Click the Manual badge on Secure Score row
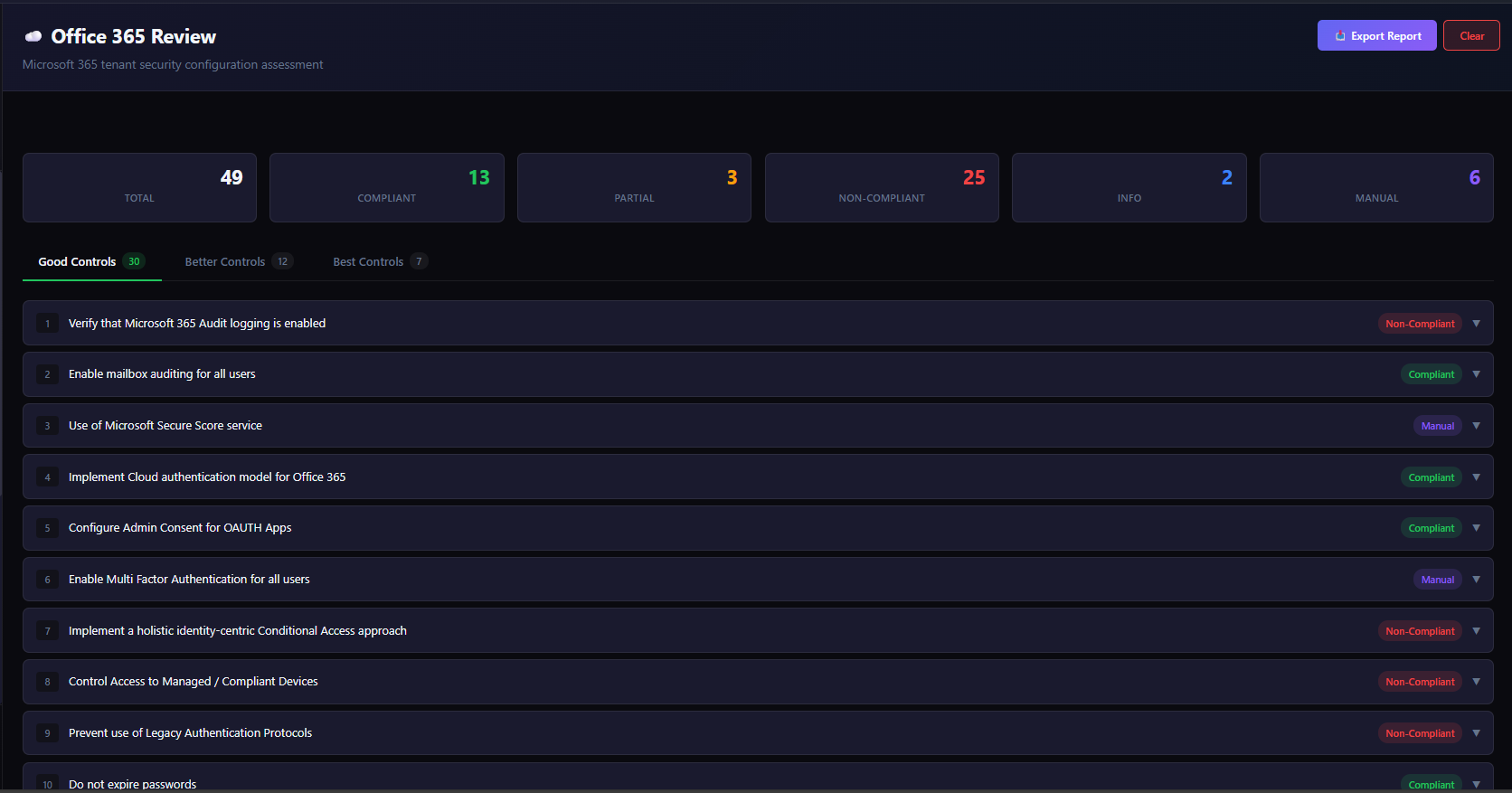The height and width of the screenshot is (793, 1512). [x=1437, y=426]
